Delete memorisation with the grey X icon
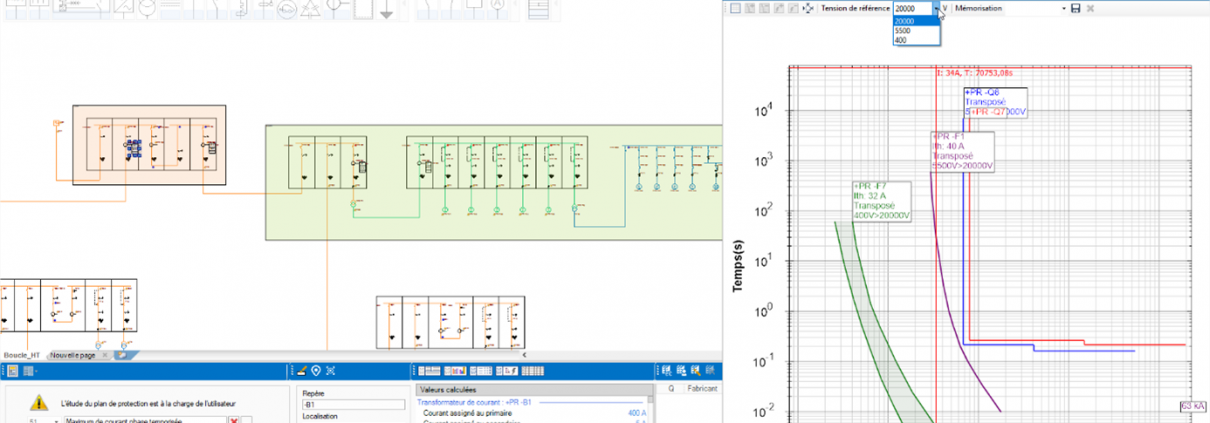This screenshot has height=423, width=1210. pos(1090,8)
